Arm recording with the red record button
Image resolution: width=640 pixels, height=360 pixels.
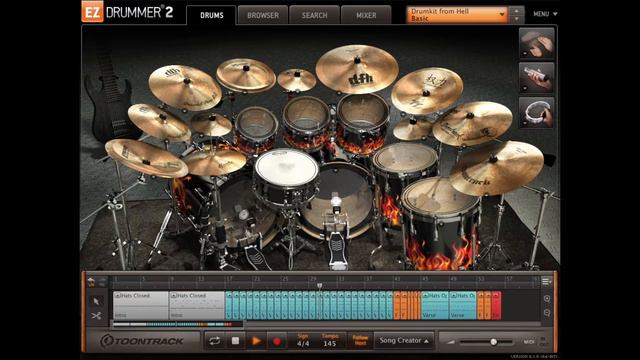point(277,341)
